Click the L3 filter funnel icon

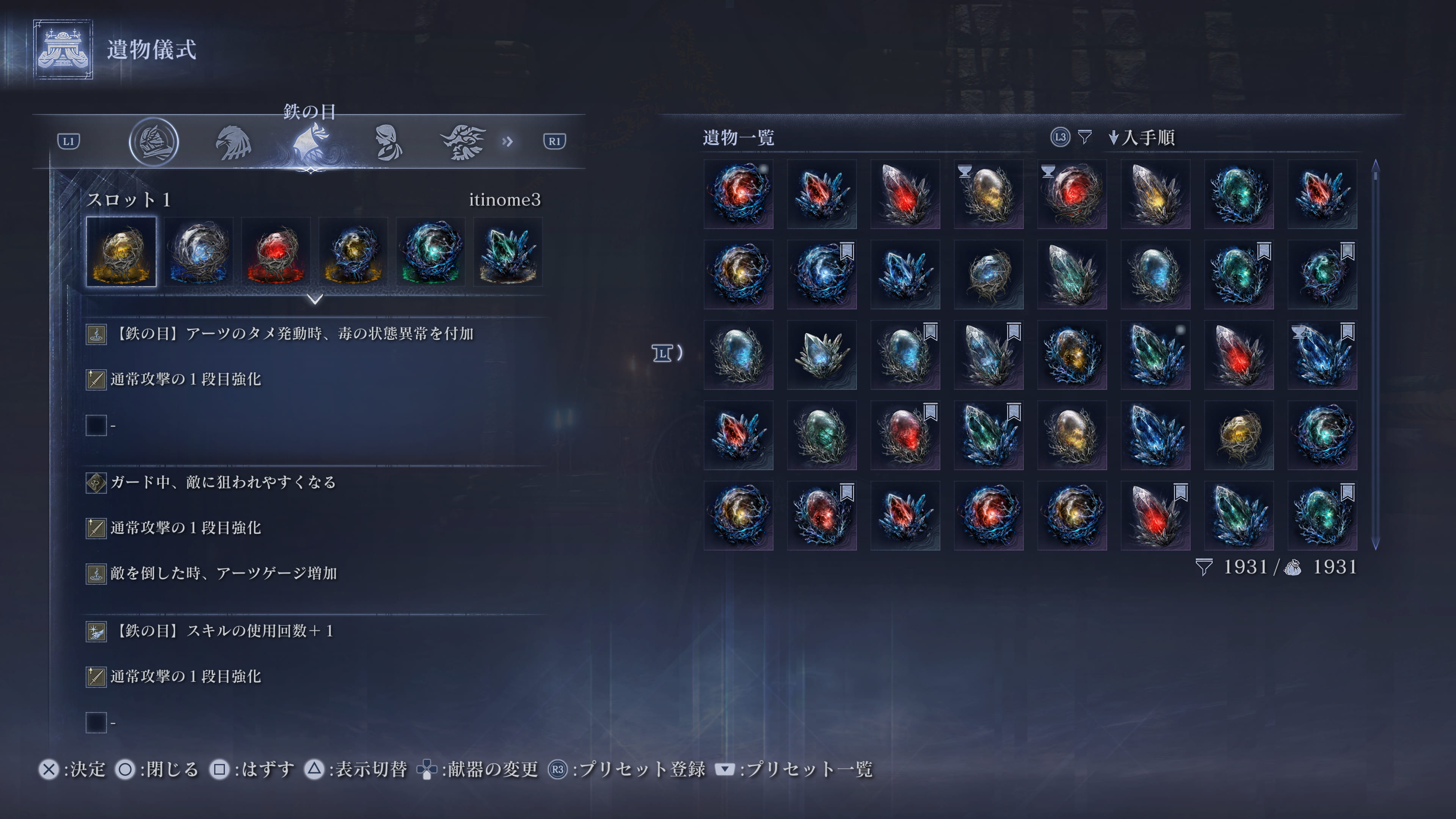coord(1084,137)
